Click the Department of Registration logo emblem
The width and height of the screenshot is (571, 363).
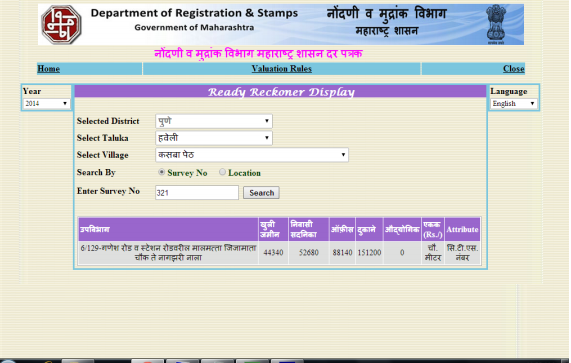click(61, 25)
